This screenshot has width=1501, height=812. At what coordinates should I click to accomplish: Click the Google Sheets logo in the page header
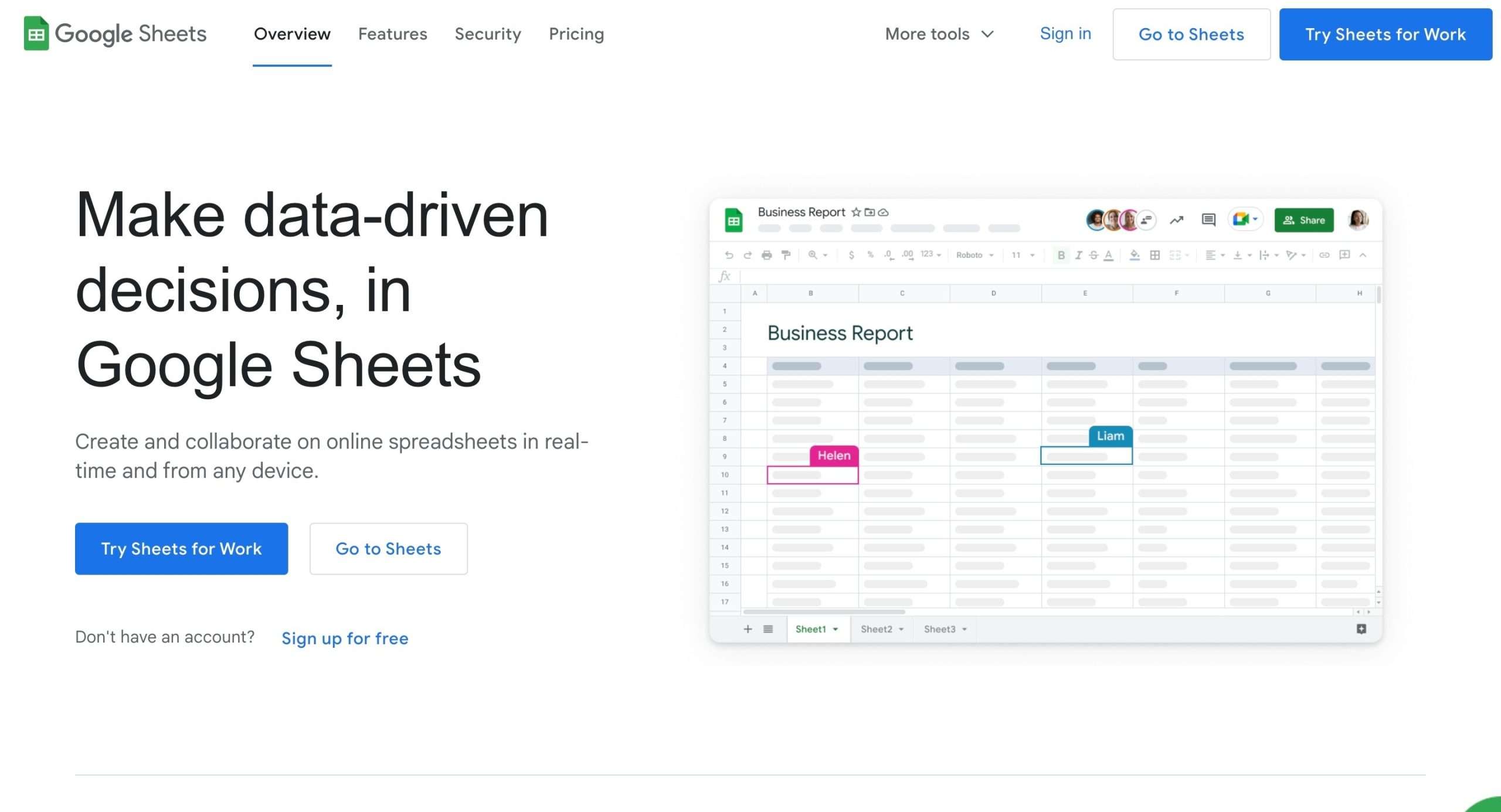point(115,33)
